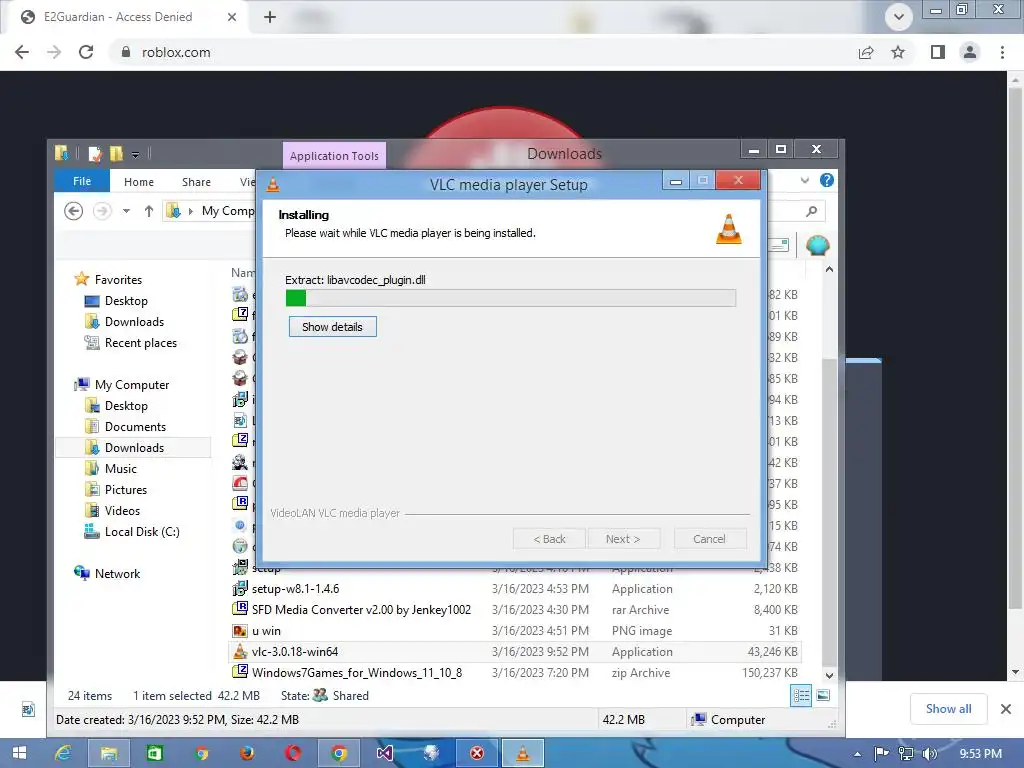Select SFD Media Converter v2.00 archive
Image resolution: width=1024 pixels, height=768 pixels.
[515, 609]
